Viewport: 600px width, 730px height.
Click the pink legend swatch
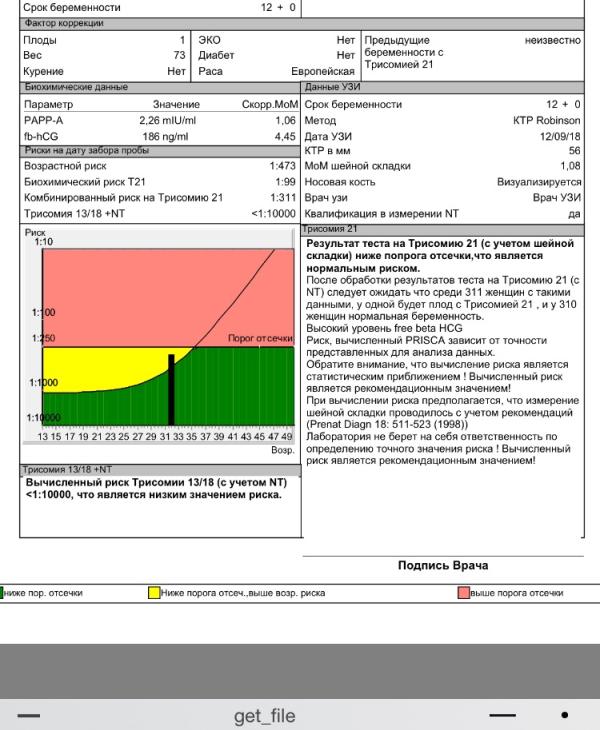(x=464, y=593)
